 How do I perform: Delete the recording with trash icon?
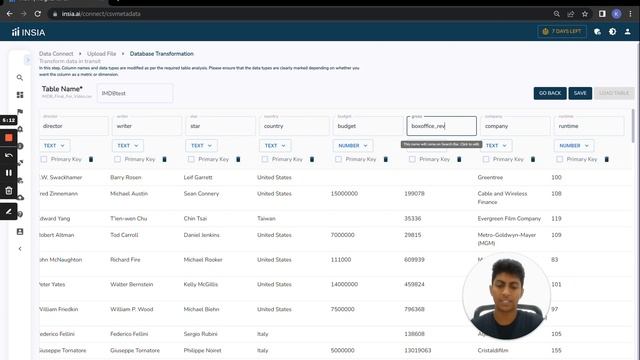pyautogui.click(x=9, y=190)
